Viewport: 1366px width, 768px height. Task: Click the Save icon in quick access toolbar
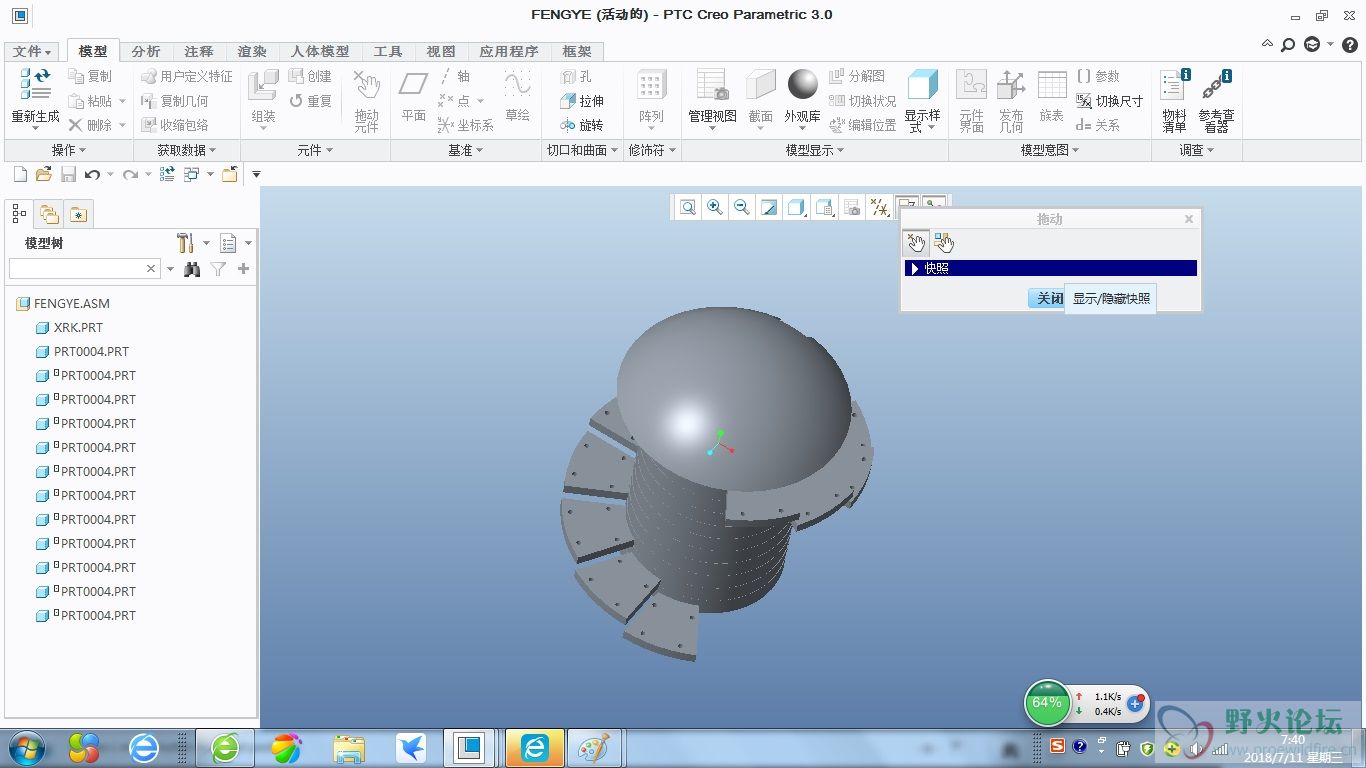tap(68, 174)
